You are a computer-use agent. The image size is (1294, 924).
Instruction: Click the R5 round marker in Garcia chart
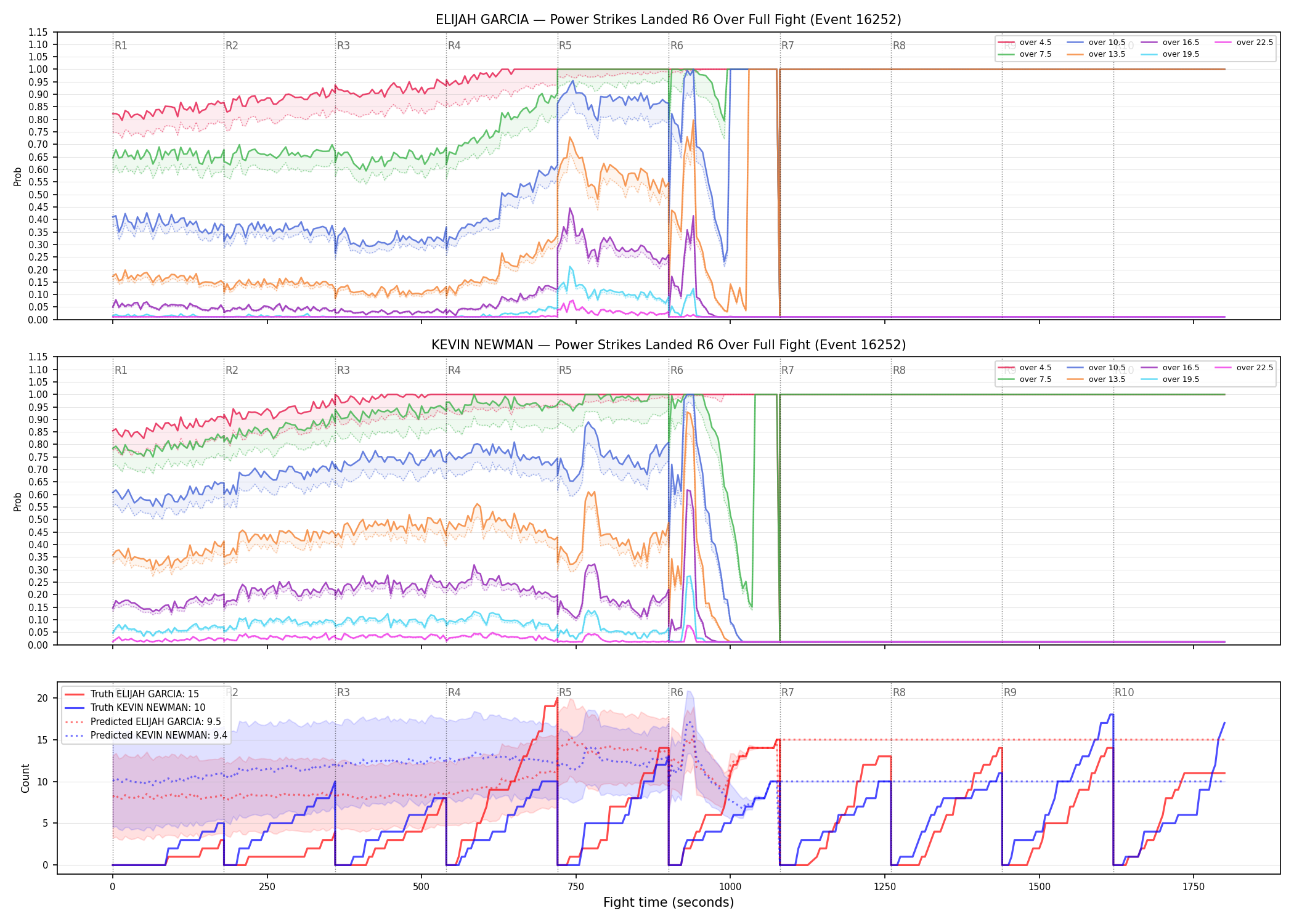(x=565, y=46)
